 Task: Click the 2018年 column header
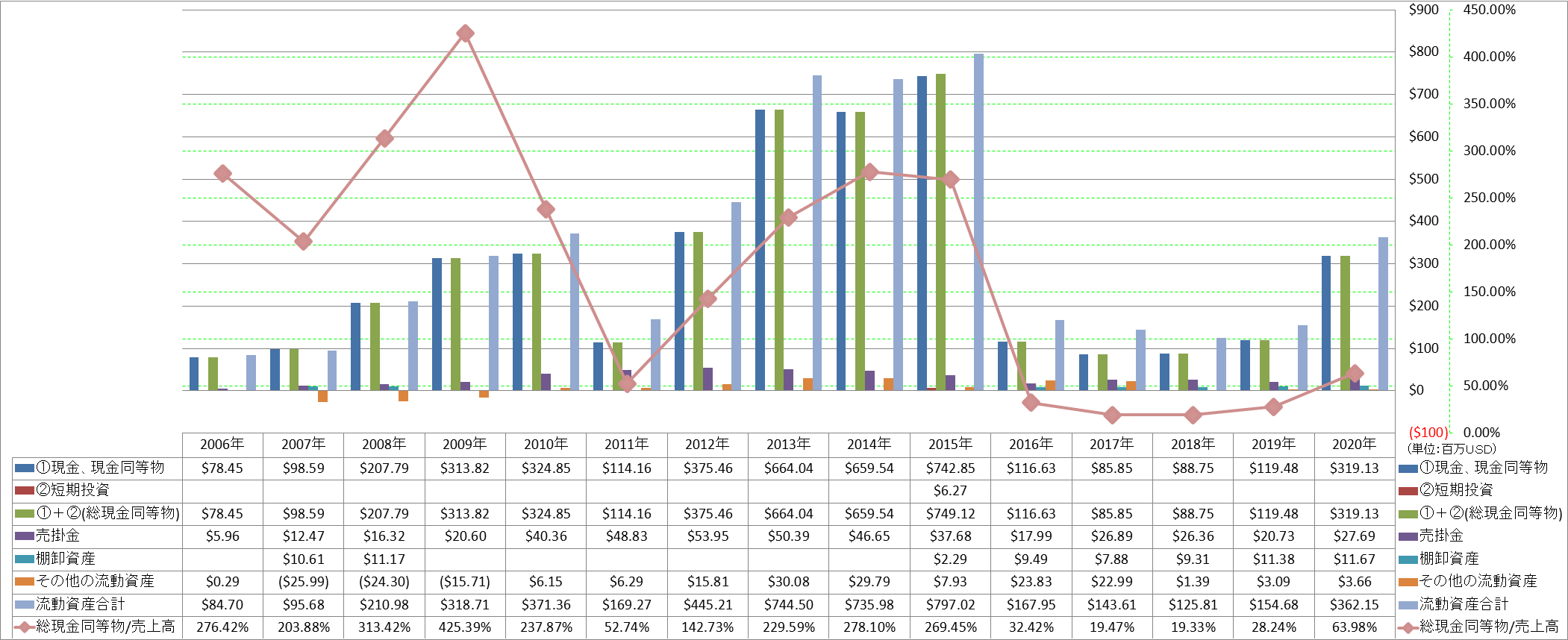[1193, 445]
